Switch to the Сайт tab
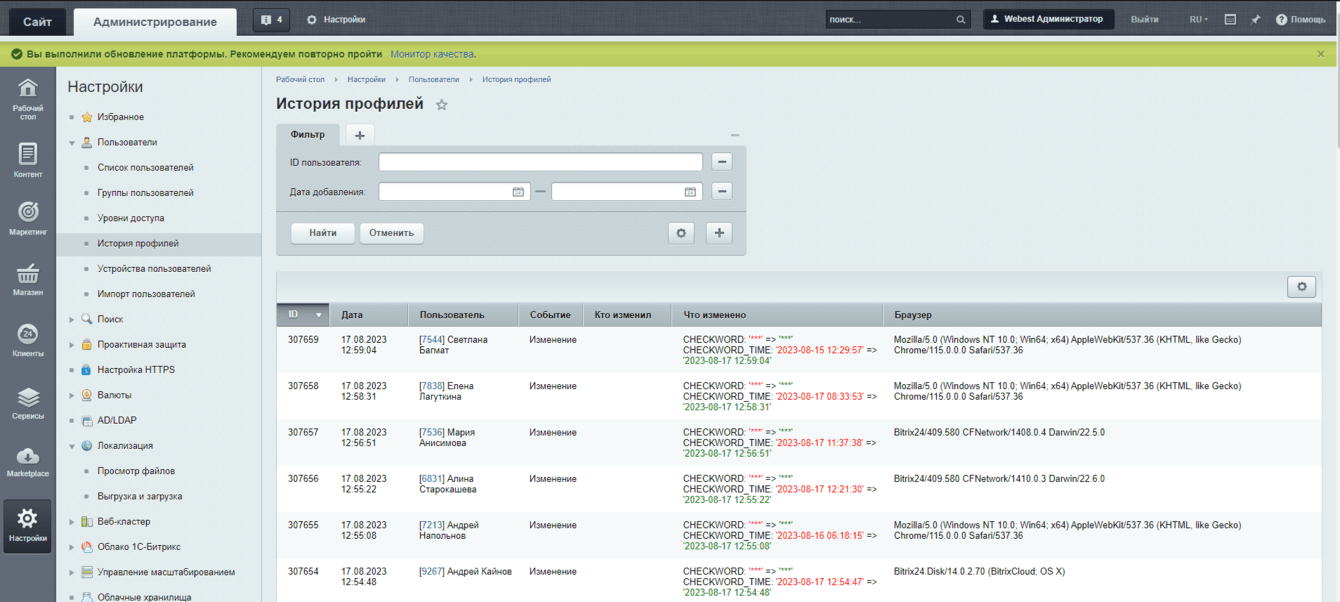Screen dimensions: 1340x602 click(37, 21)
